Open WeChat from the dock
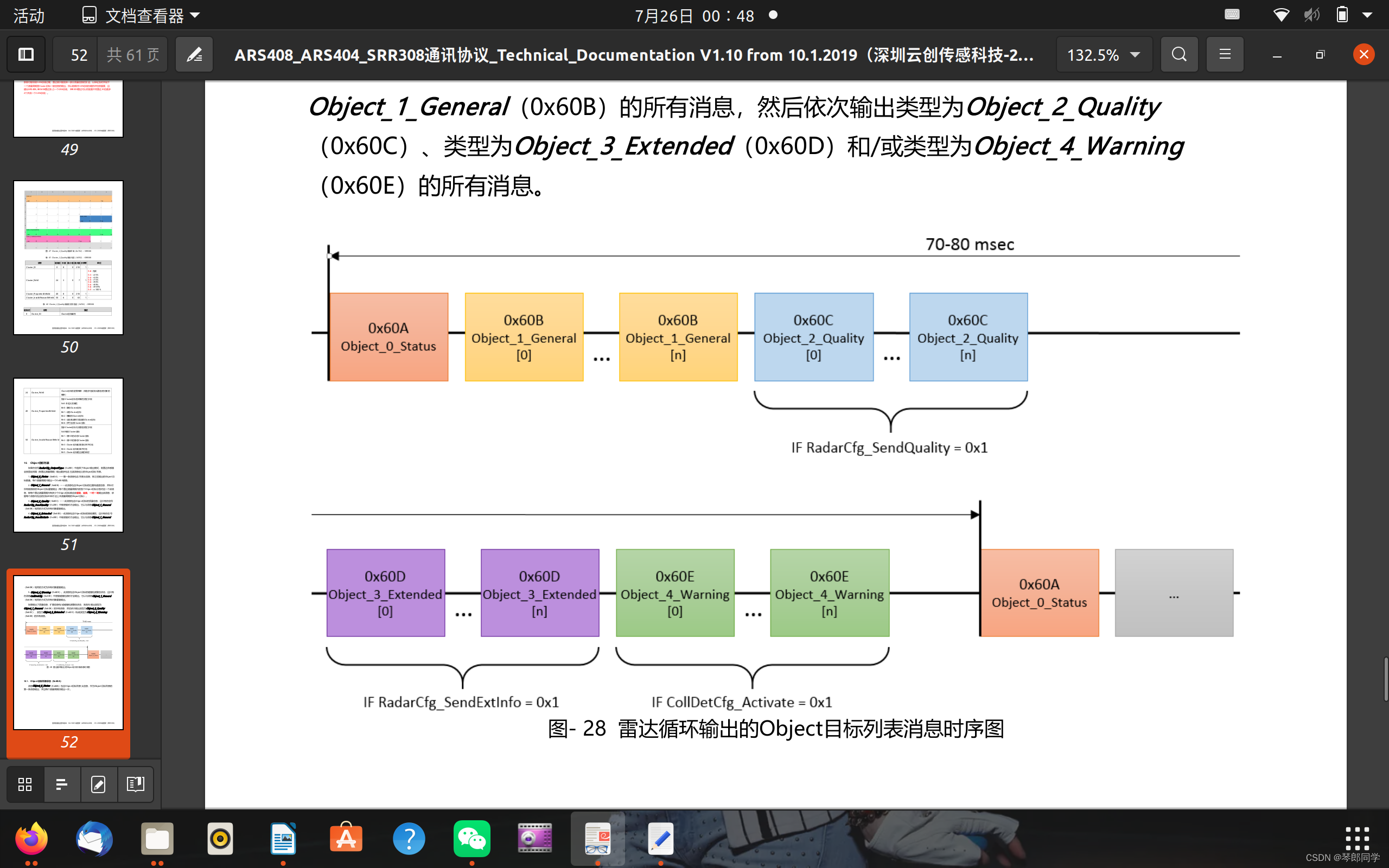This screenshot has width=1389, height=868. pos(472,839)
